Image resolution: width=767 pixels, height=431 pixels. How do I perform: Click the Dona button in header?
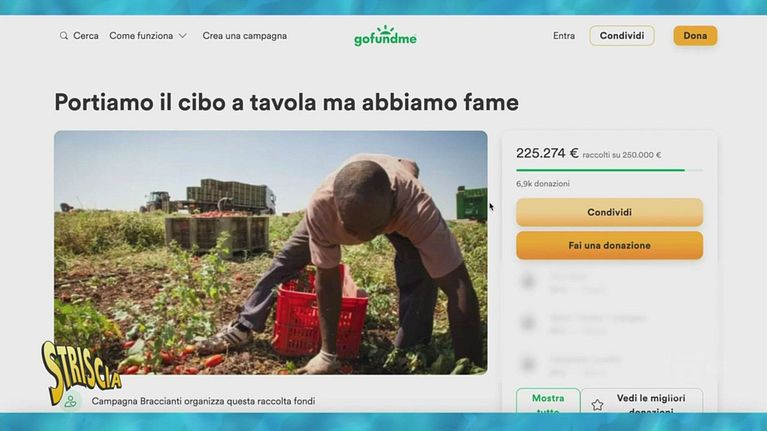point(695,36)
